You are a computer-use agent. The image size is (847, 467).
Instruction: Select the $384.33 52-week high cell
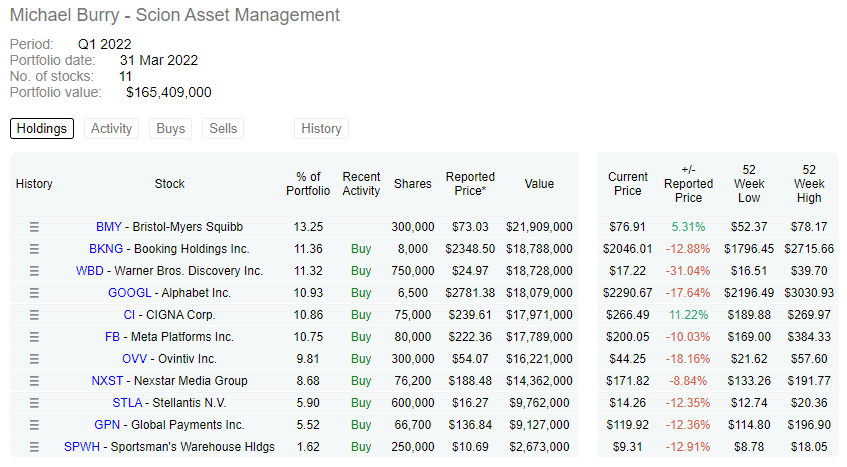point(809,337)
